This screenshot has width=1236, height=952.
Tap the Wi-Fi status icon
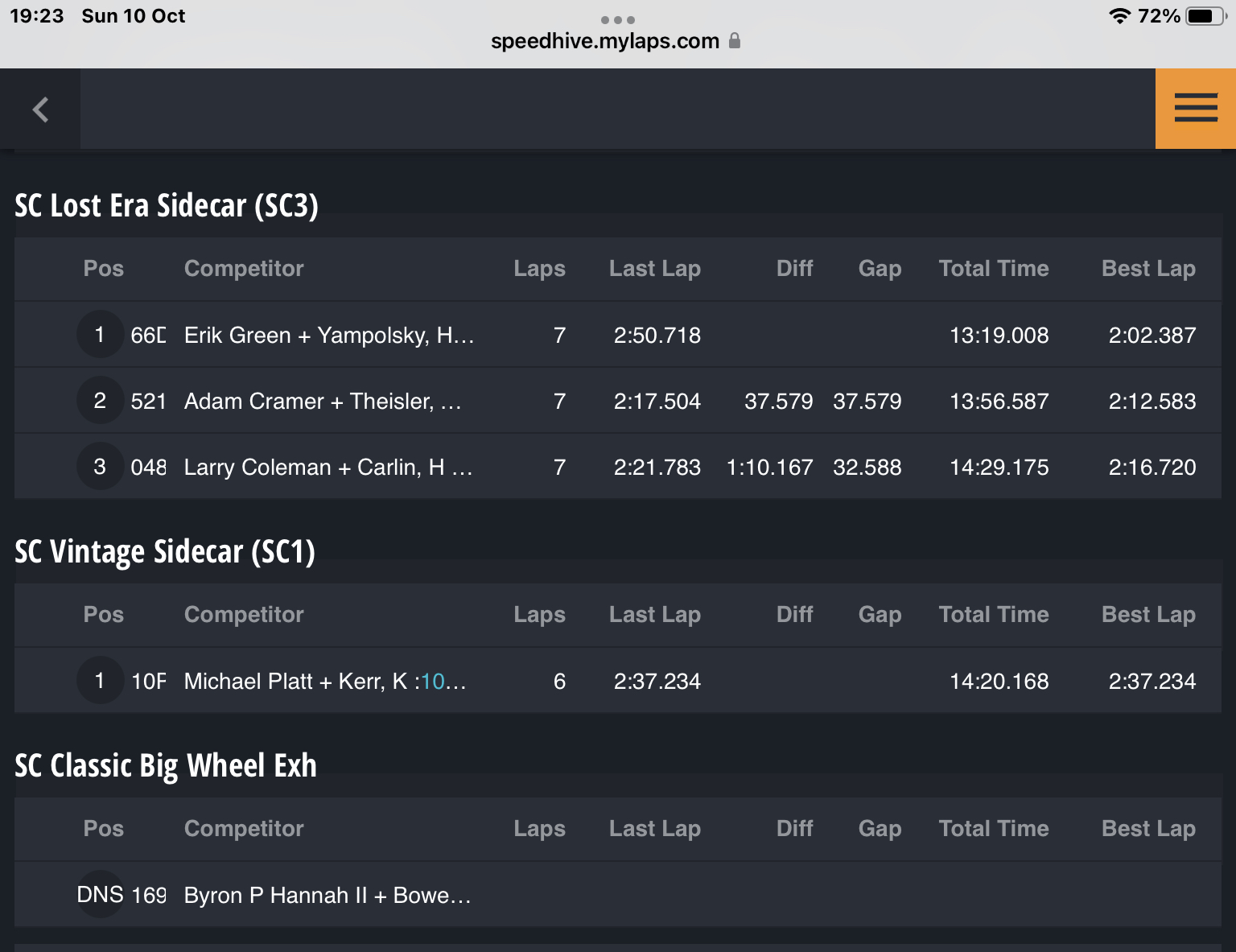(x=1119, y=16)
